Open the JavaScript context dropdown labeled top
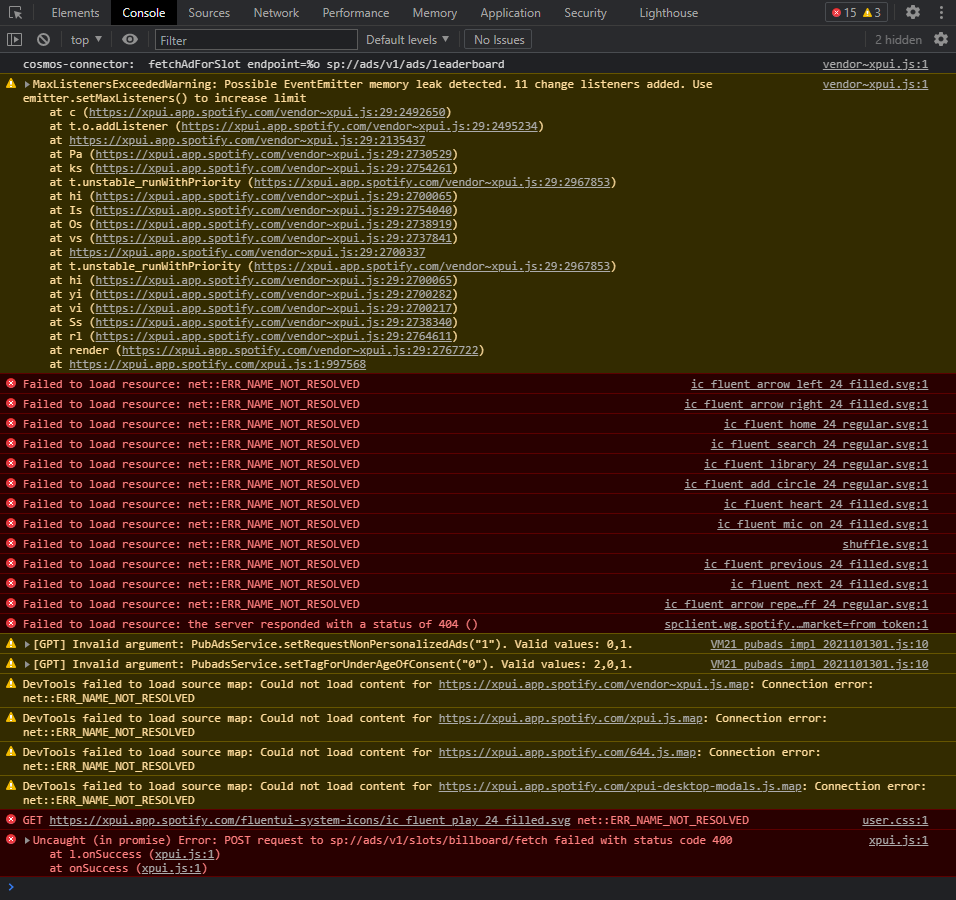This screenshot has height=900, width=956. point(84,38)
